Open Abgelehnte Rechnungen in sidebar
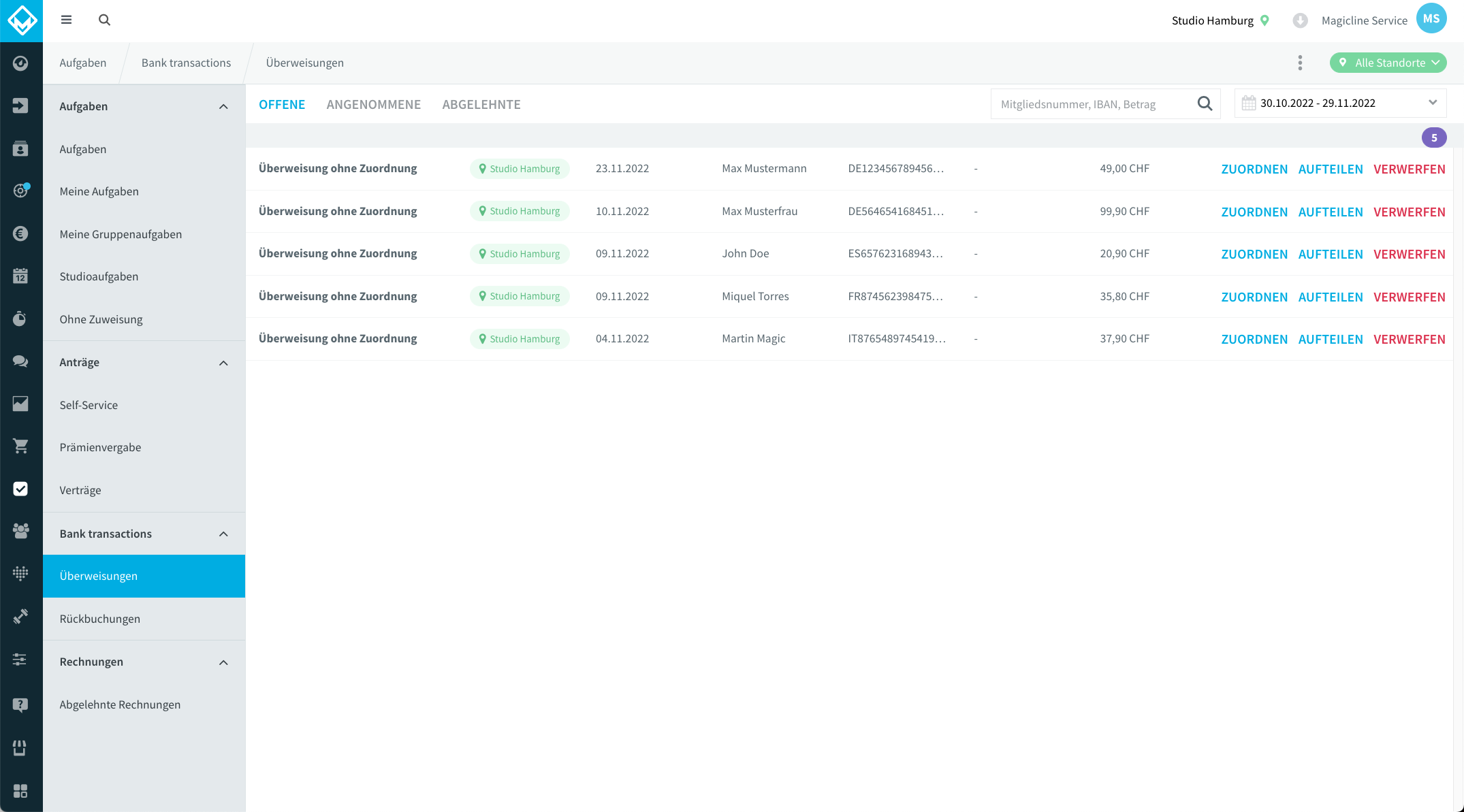1464x812 pixels. (144, 704)
